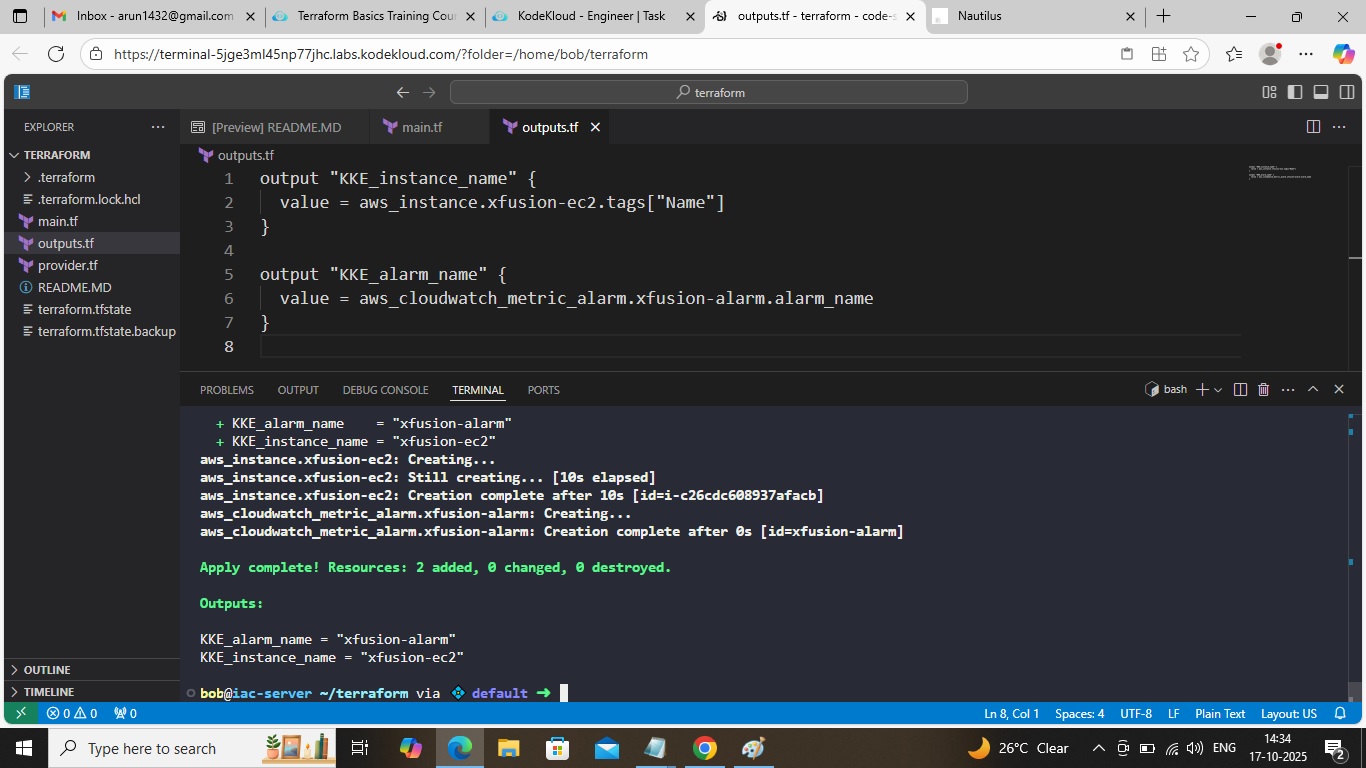Screen dimensions: 1366x768
Task: Select the bash terminal profile label
Action: (x=1166, y=389)
